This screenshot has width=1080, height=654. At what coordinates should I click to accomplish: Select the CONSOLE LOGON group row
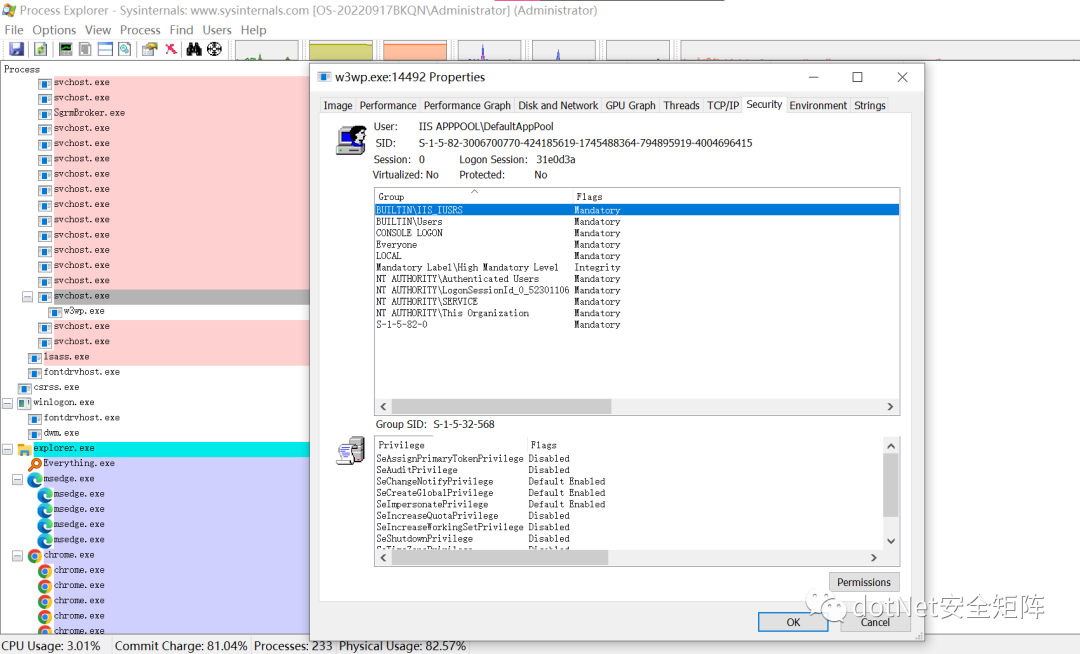point(636,233)
